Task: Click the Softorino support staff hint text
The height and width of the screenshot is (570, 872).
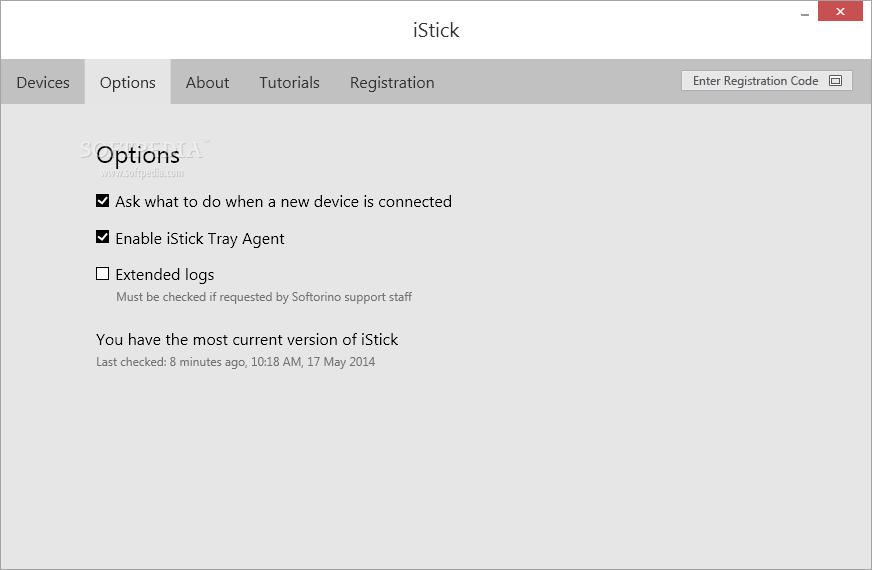Action: (x=264, y=297)
